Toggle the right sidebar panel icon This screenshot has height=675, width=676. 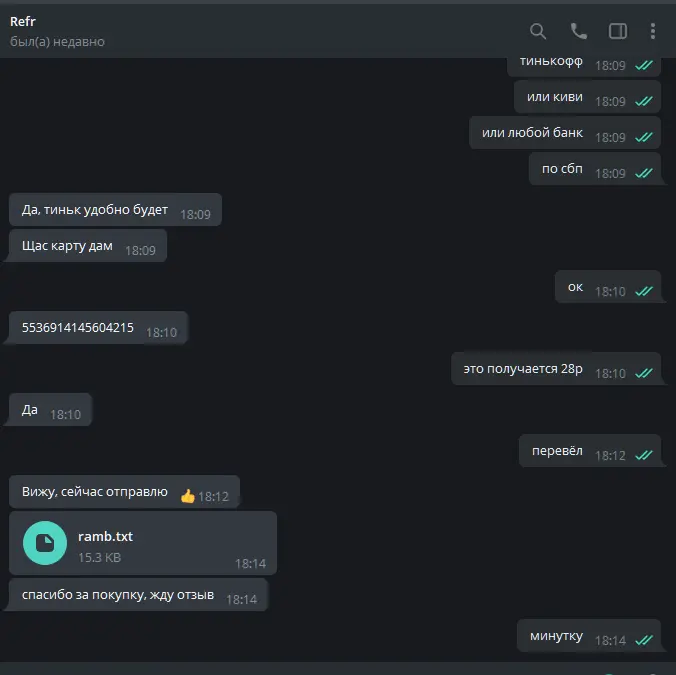617,31
